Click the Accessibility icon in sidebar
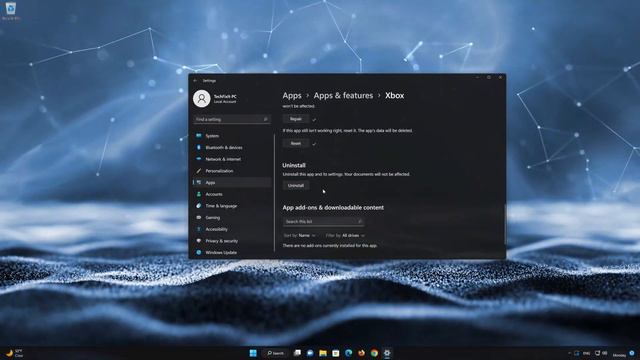The image size is (640, 360). (x=199, y=229)
